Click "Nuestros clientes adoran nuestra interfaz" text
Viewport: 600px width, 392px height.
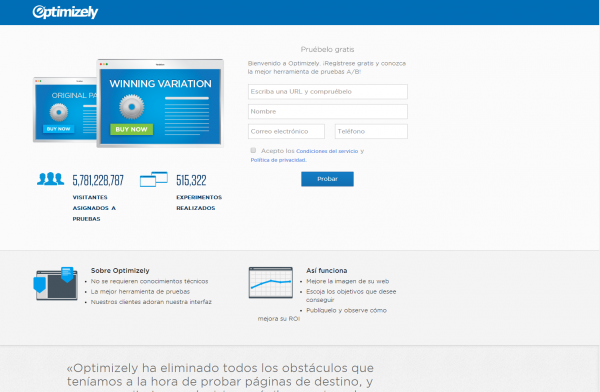click(x=151, y=302)
